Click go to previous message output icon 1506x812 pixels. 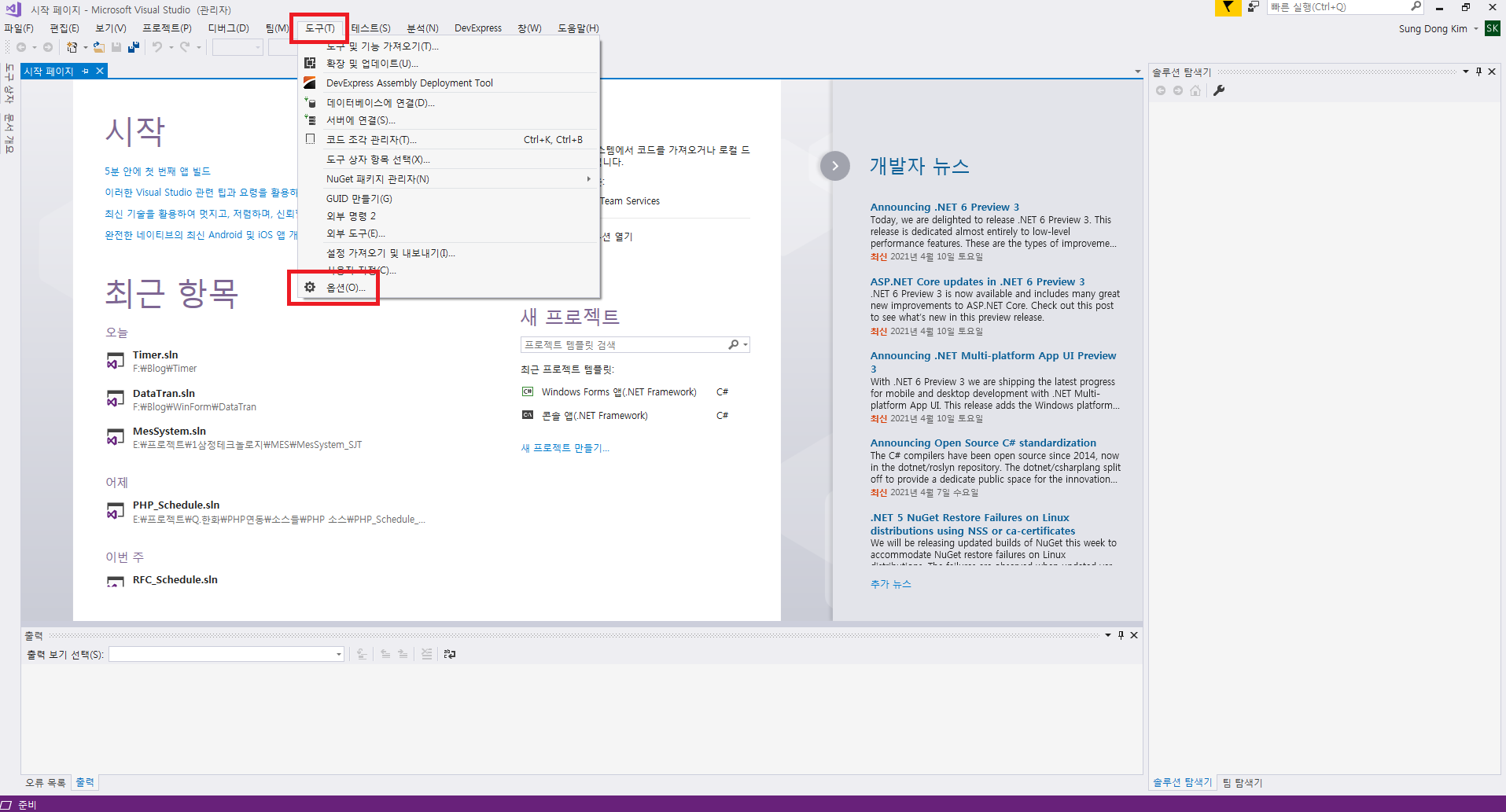coord(385,654)
